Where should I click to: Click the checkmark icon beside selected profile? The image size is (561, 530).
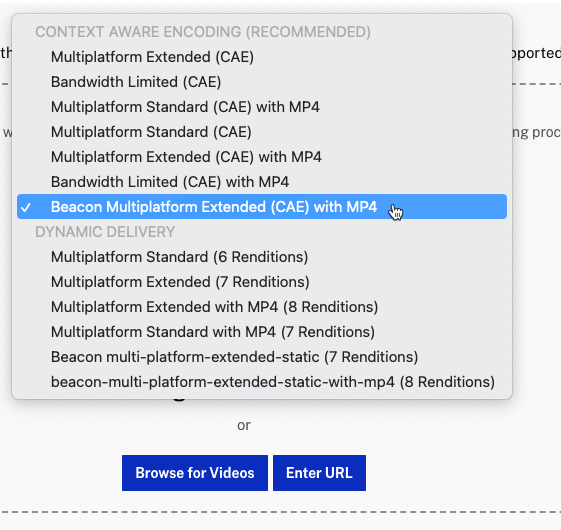[x=26, y=208]
